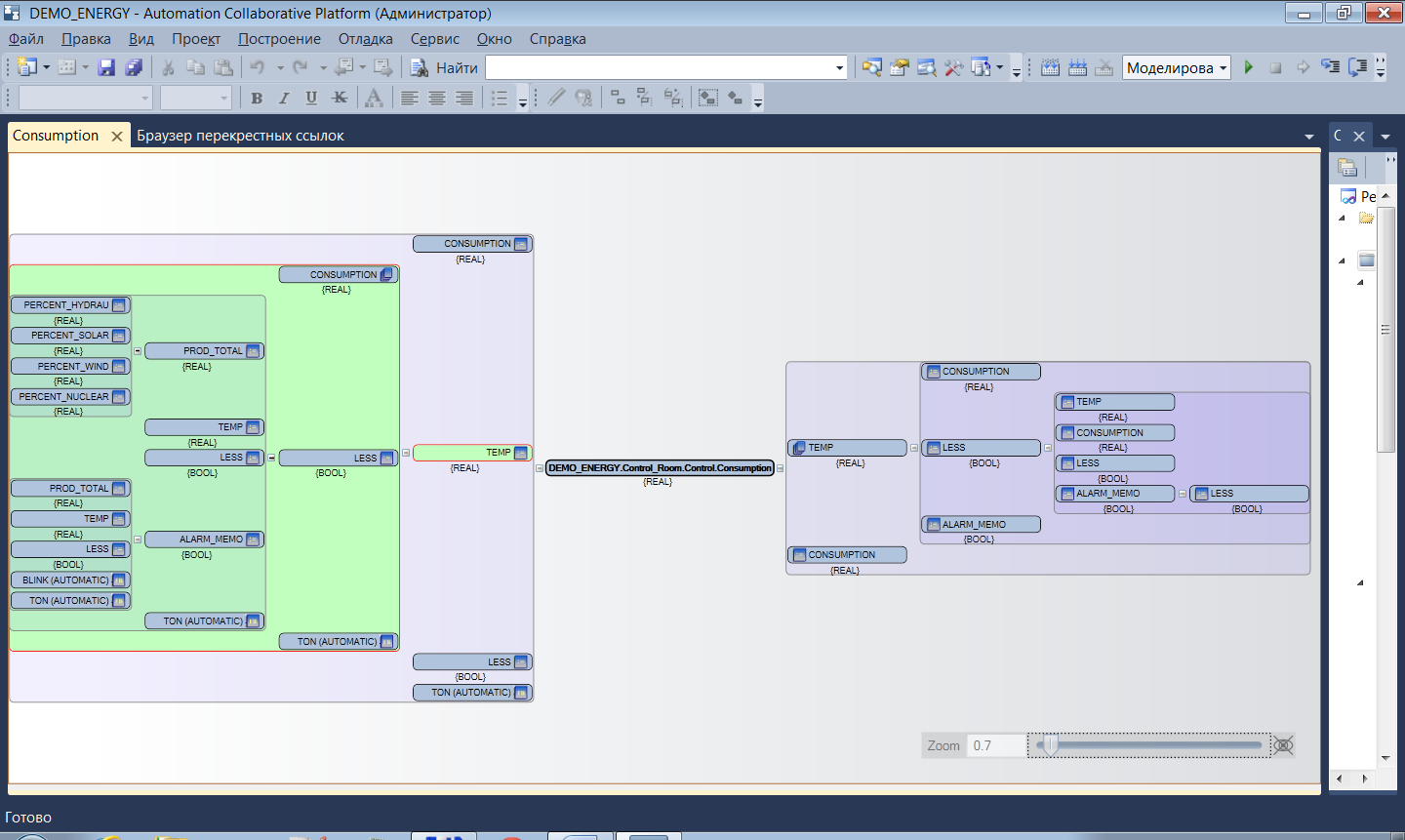Collapse the PROD_TOTAL node minus expander
Screen dimensions: 1405x840
point(138,351)
